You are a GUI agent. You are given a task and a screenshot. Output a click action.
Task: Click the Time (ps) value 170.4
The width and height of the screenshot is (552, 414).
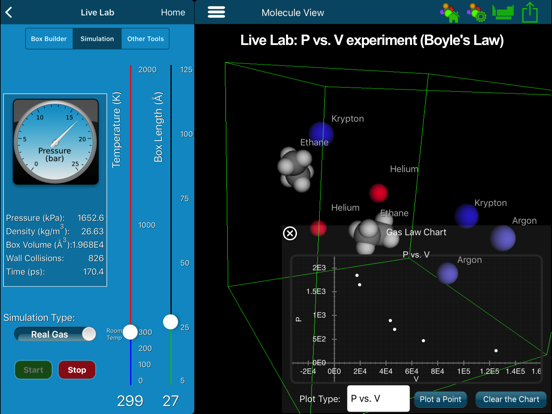(93, 272)
